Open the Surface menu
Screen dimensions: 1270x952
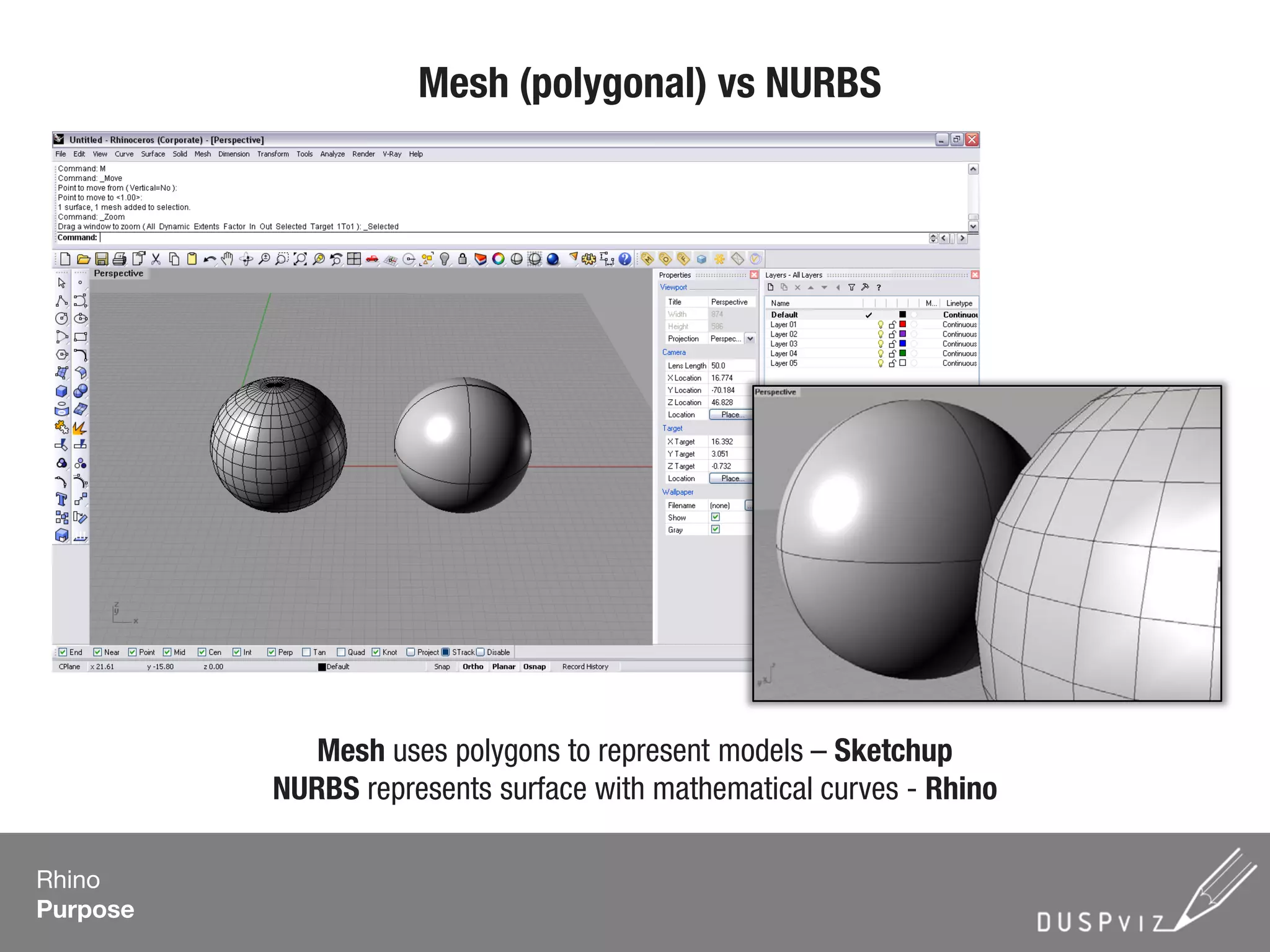pos(153,154)
